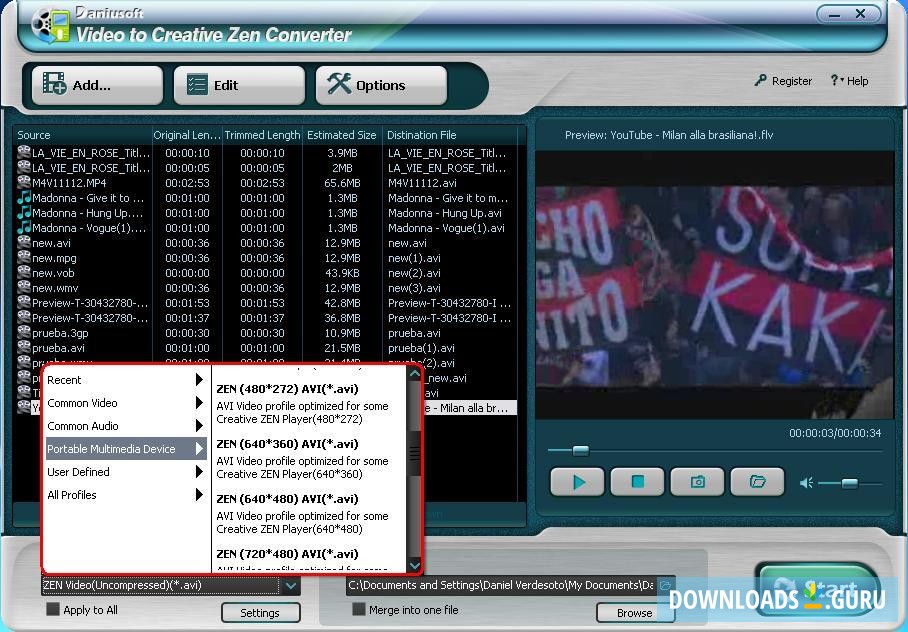The width and height of the screenshot is (908, 632).
Task: Click the profile list scrollbar thumb
Action: pyautogui.click(x=415, y=453)
